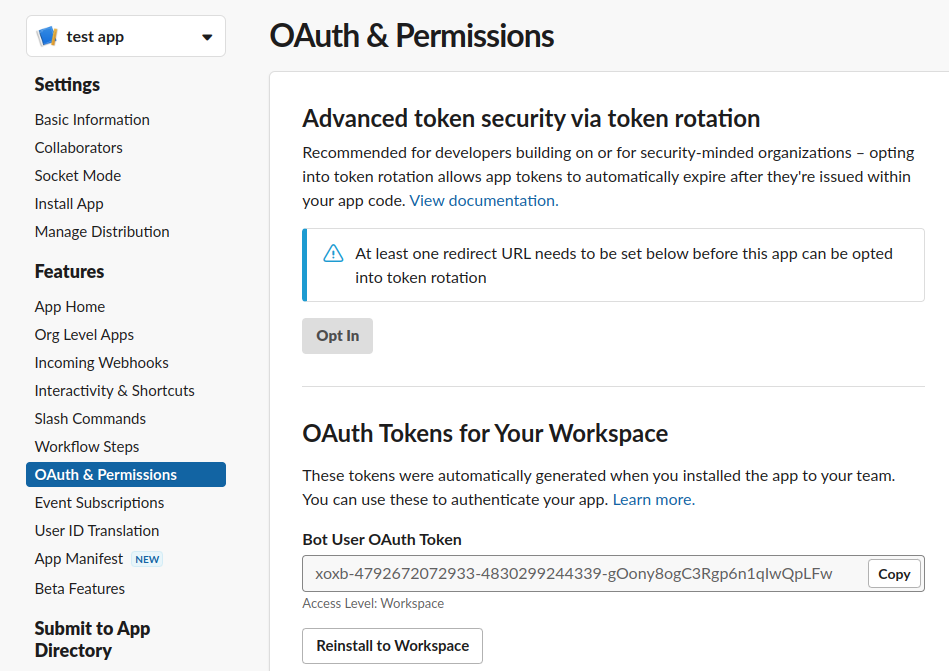949x671 pixels.
Task: Expand the test app selector dropdown arrow
Action: tap(207, 38)
